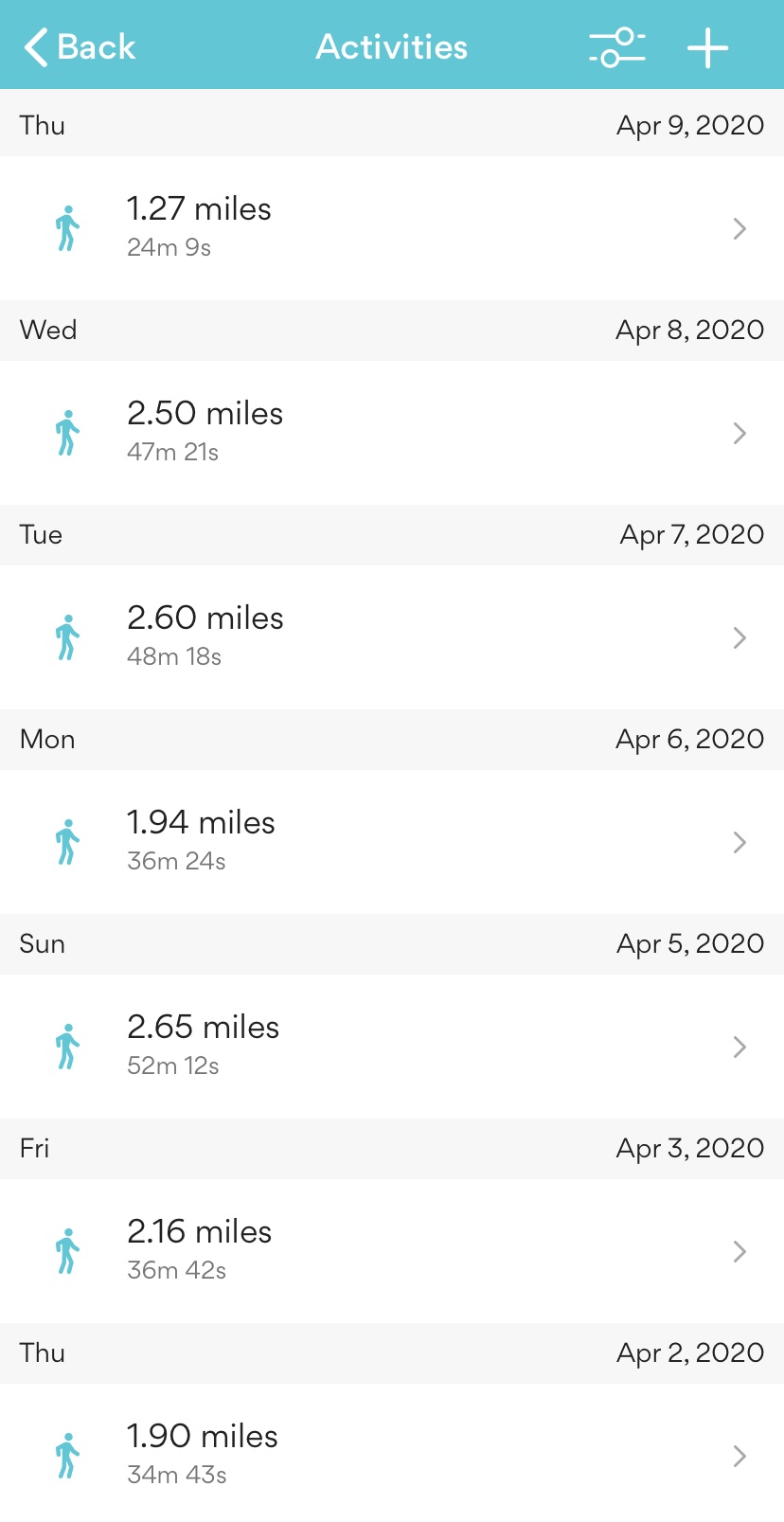784x1522 pixels.
Task: Expand the 2.50 miles entry chevron
Action: point(739,433)
